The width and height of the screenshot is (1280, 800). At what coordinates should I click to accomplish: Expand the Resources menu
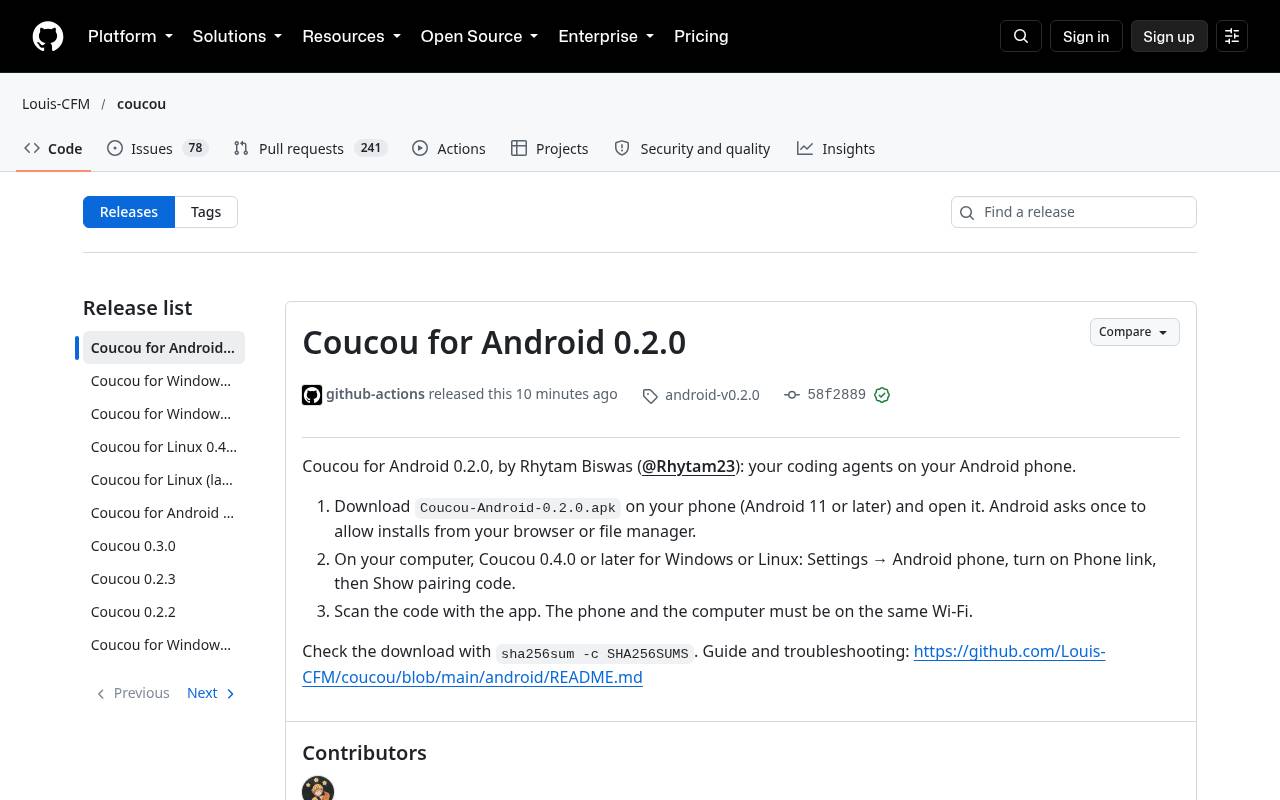351,36
